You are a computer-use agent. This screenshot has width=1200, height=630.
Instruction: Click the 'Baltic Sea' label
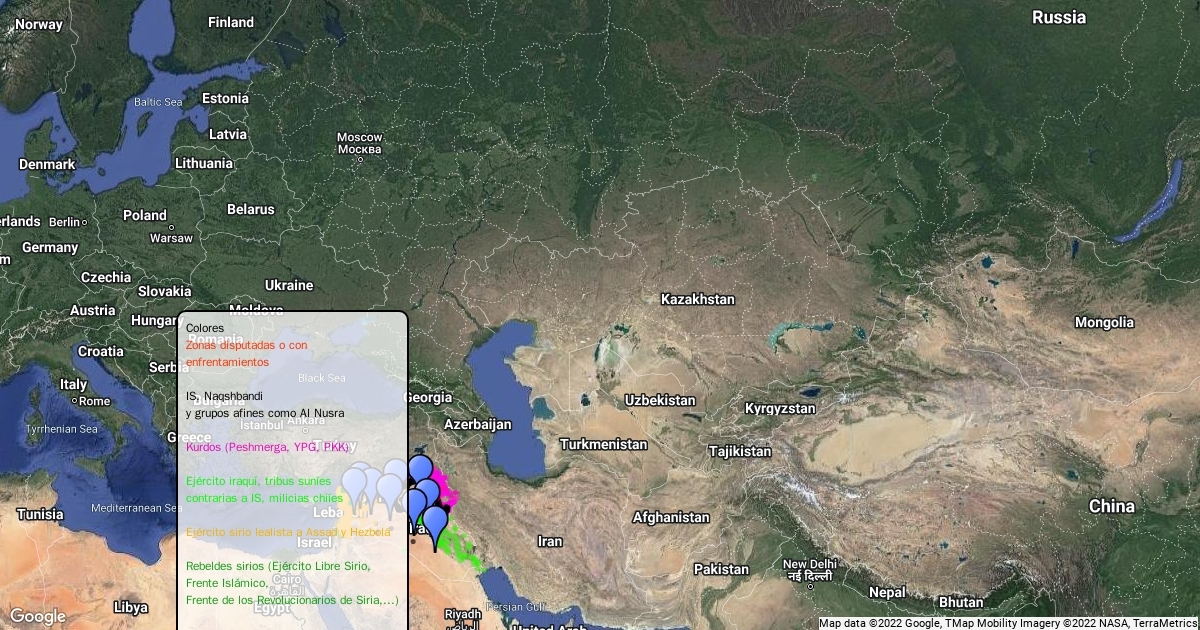point(158,102)
